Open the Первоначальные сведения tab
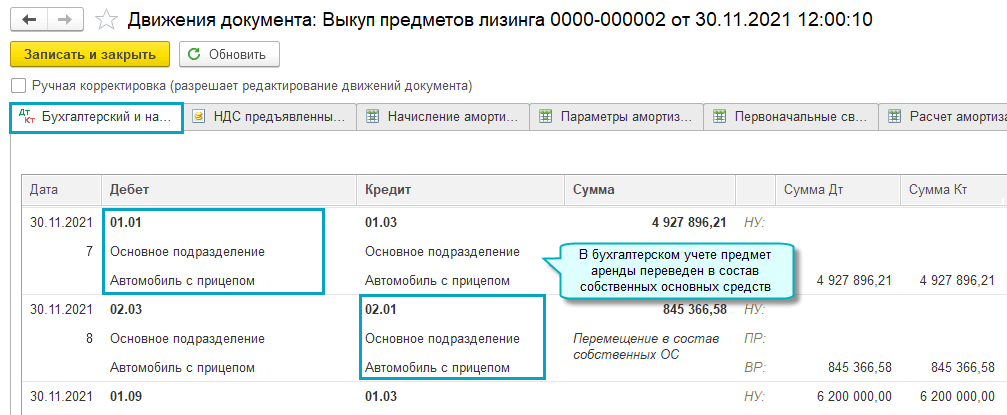 tap(791, 117)
